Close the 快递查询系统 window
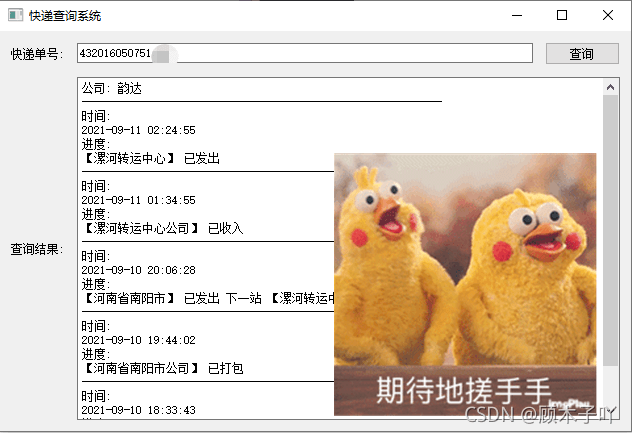632x433 pixels. pos(608,15)
